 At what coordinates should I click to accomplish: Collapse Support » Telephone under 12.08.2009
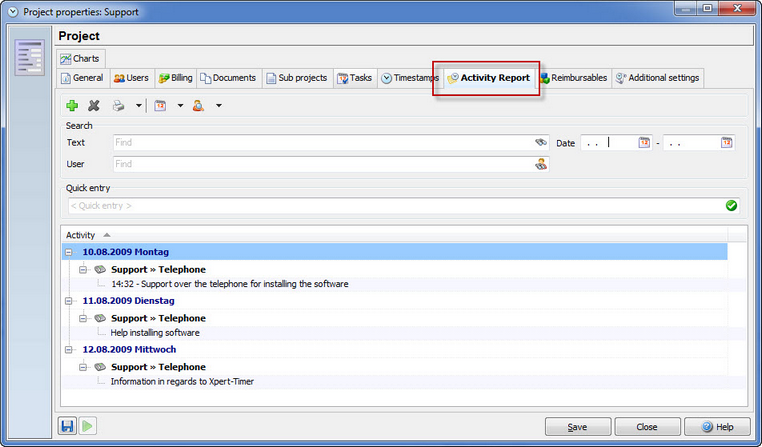83,367
